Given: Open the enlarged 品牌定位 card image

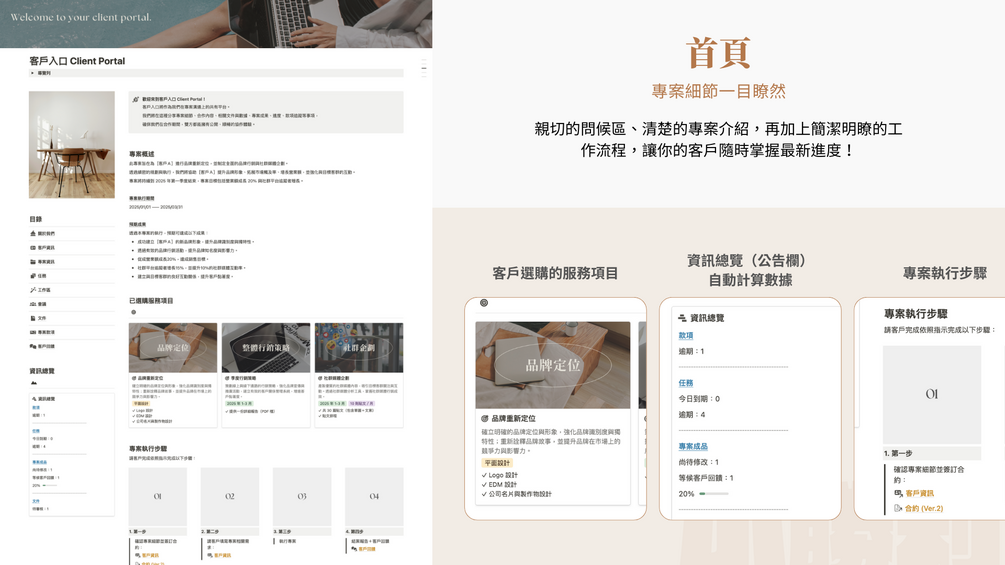Looking at the screenshot, I should pyautogui.click(x=552, y=365).
